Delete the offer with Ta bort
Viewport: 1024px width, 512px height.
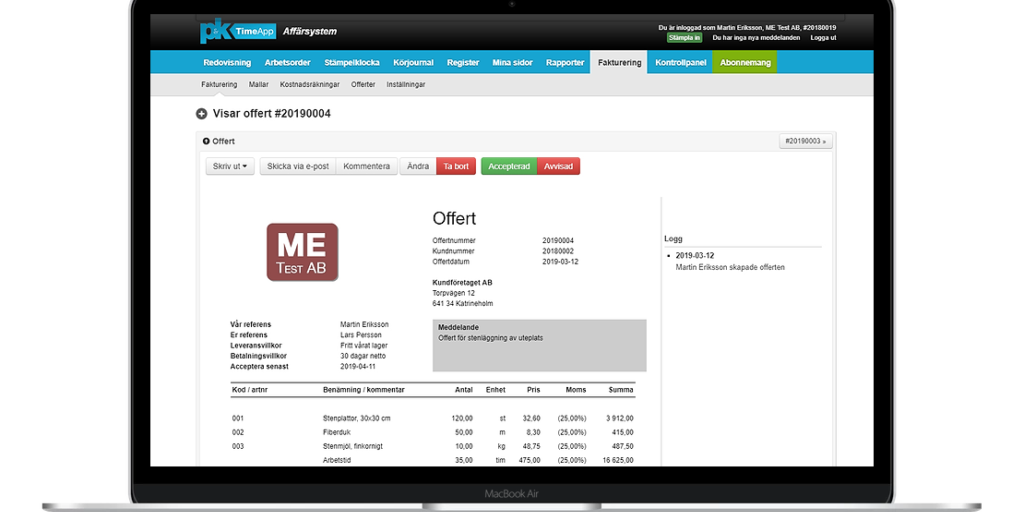tap(456, 167)
